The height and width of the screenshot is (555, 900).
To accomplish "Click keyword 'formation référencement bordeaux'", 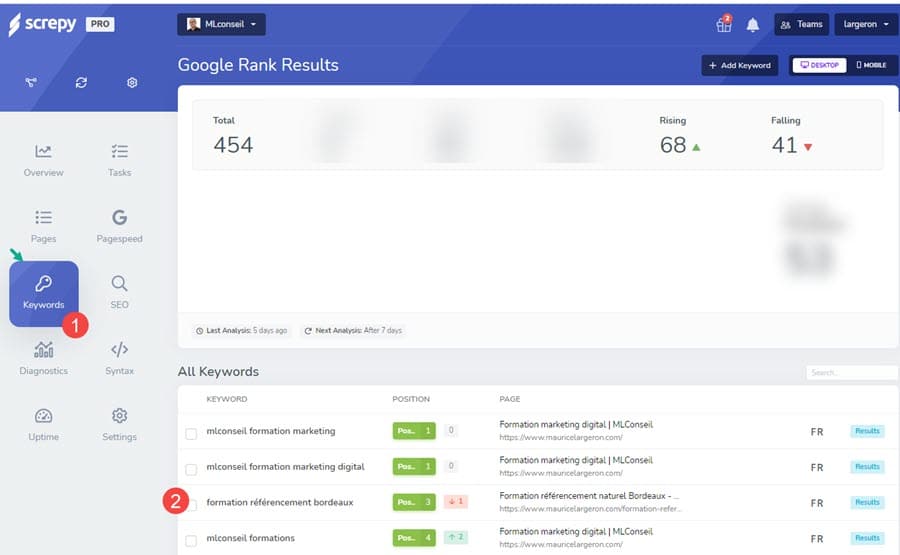I will point(280,502).
